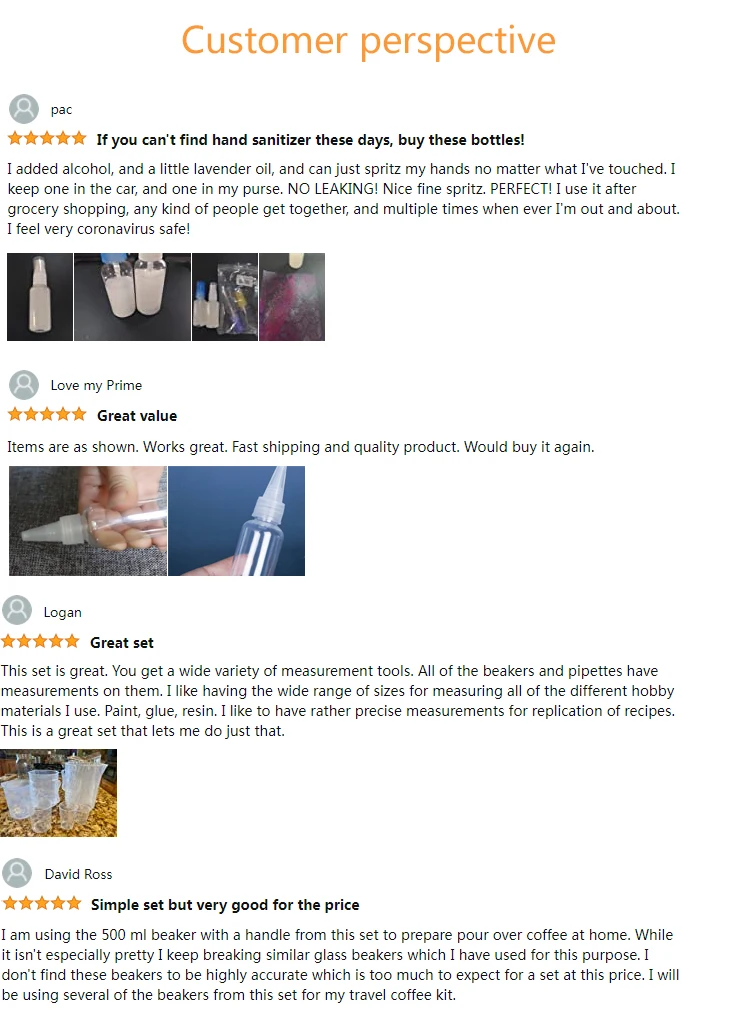Click the star rating on pac's review
750x1011 pixels.
tap(46, 139)
